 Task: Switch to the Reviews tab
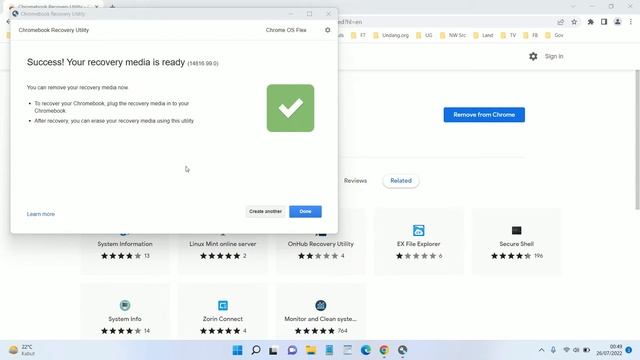click(355, 180)
